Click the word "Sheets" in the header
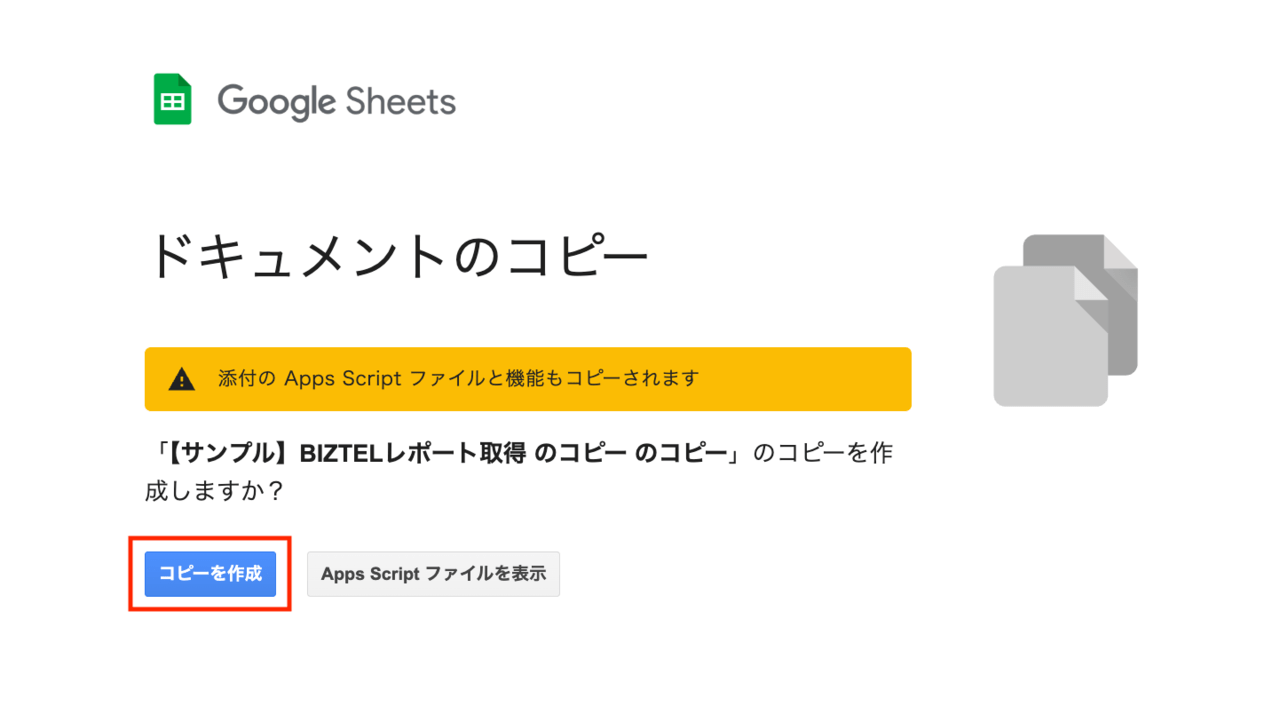This screenshot has width=1280, height=714. coord(400,101)
